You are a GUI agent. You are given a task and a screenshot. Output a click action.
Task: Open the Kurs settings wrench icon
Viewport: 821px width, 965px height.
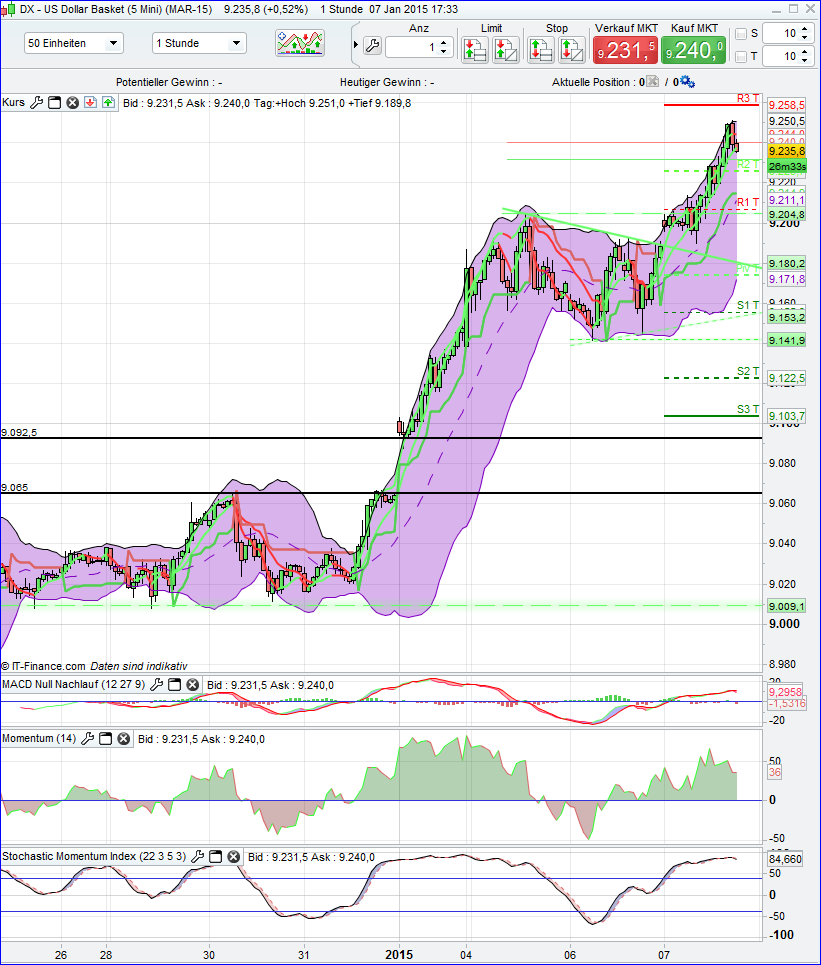[x=36, y=102]
